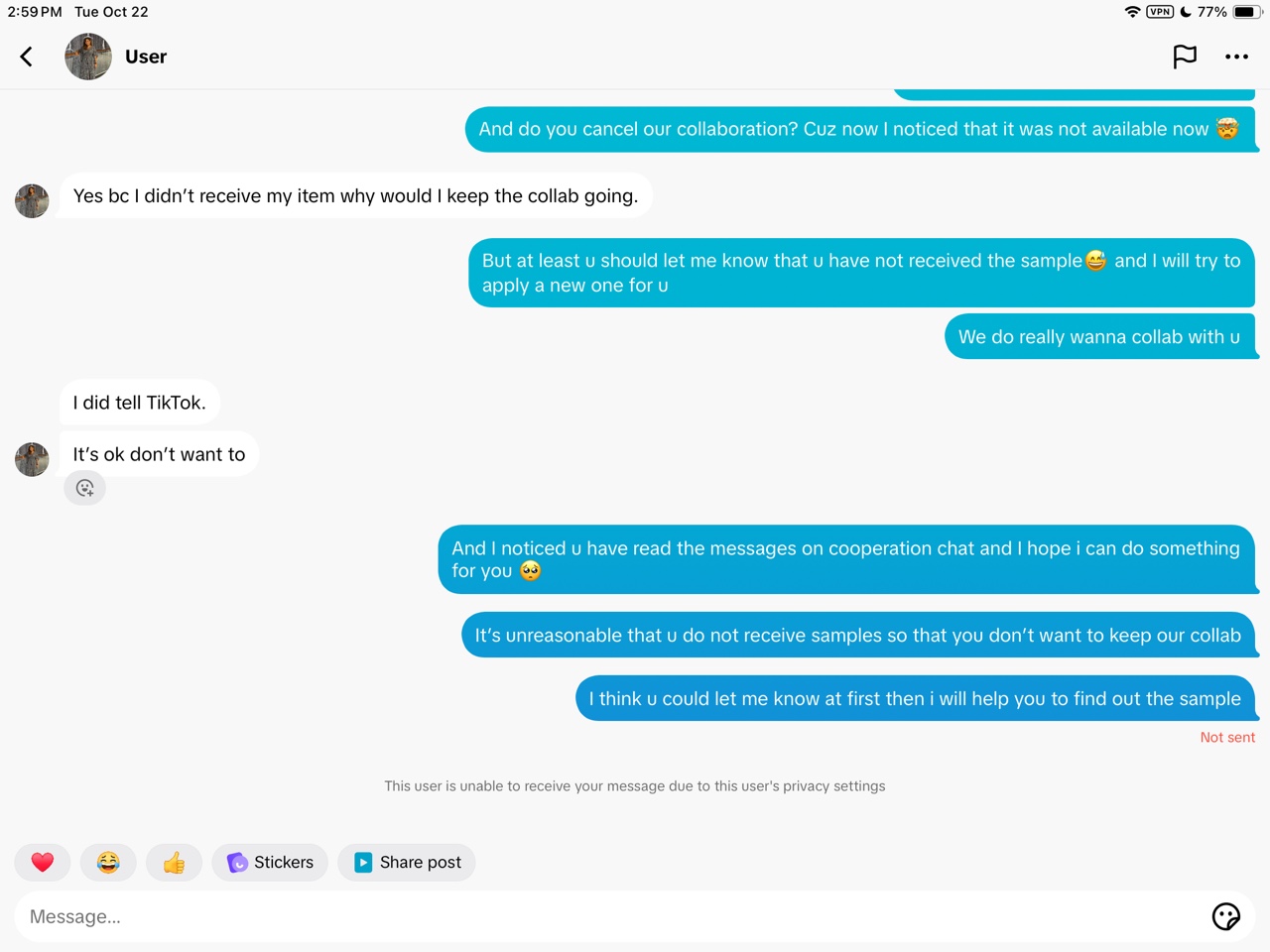The width and height of the screenshot is (1270, 952).
Task: Select the "I did tell TikTok." message
Action: coord(140,403)
